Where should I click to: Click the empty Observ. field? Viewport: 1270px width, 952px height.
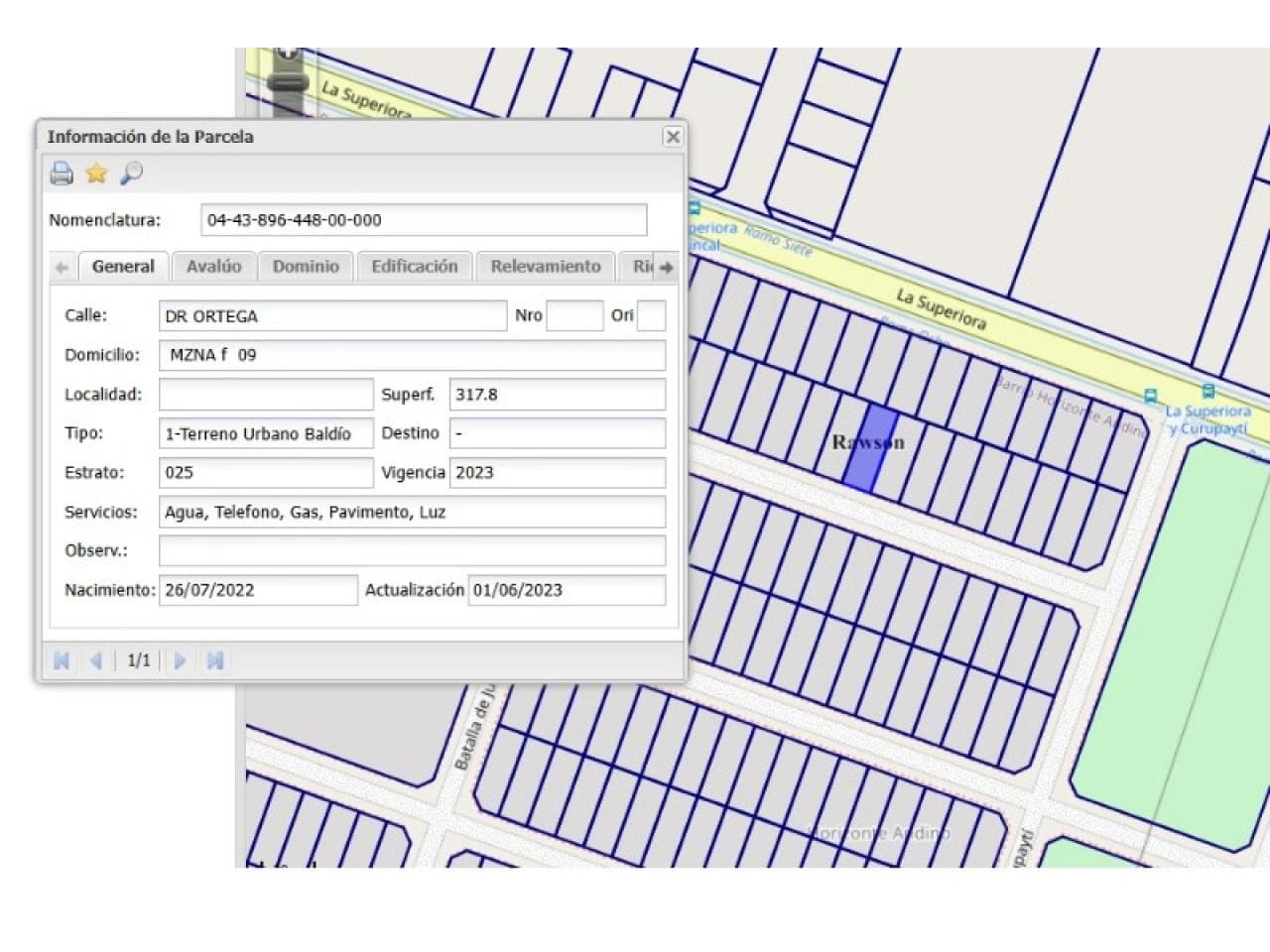coord(413,551)
